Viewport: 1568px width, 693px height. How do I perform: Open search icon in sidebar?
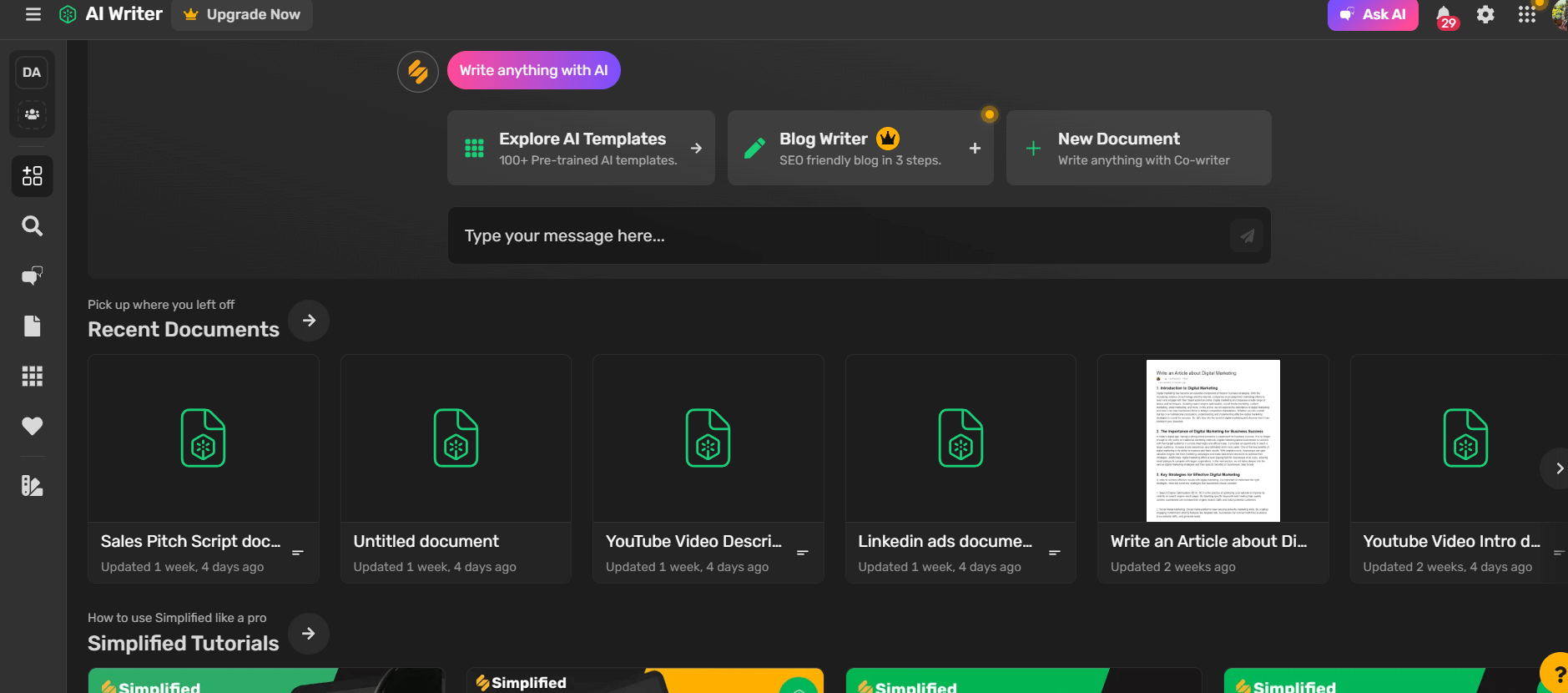33,226
